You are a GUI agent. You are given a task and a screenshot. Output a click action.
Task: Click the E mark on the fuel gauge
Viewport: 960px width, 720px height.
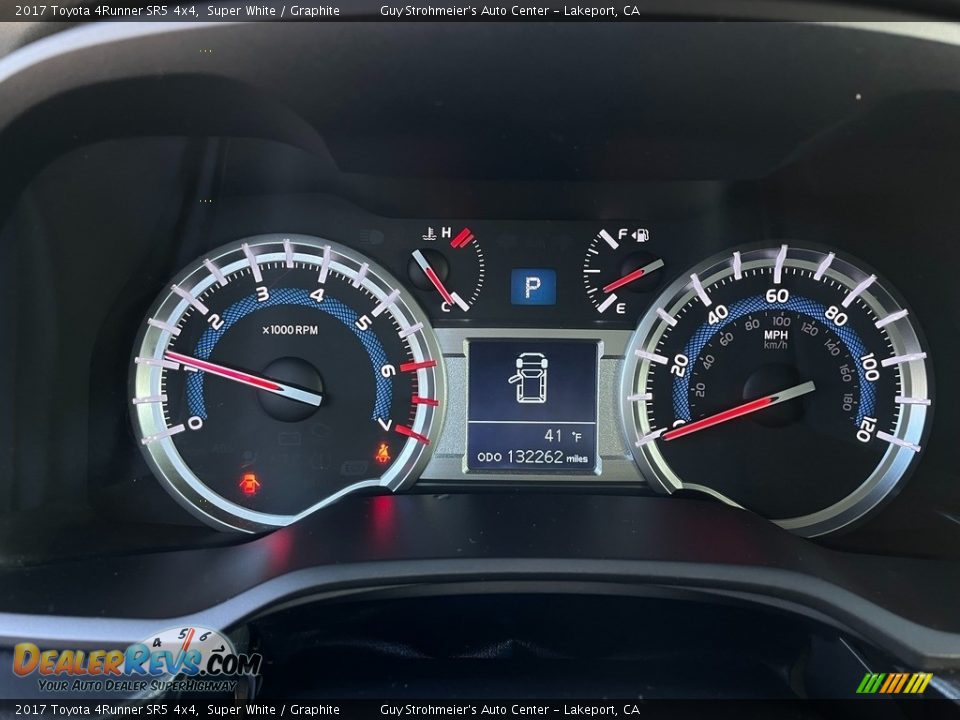pos(620,308)
